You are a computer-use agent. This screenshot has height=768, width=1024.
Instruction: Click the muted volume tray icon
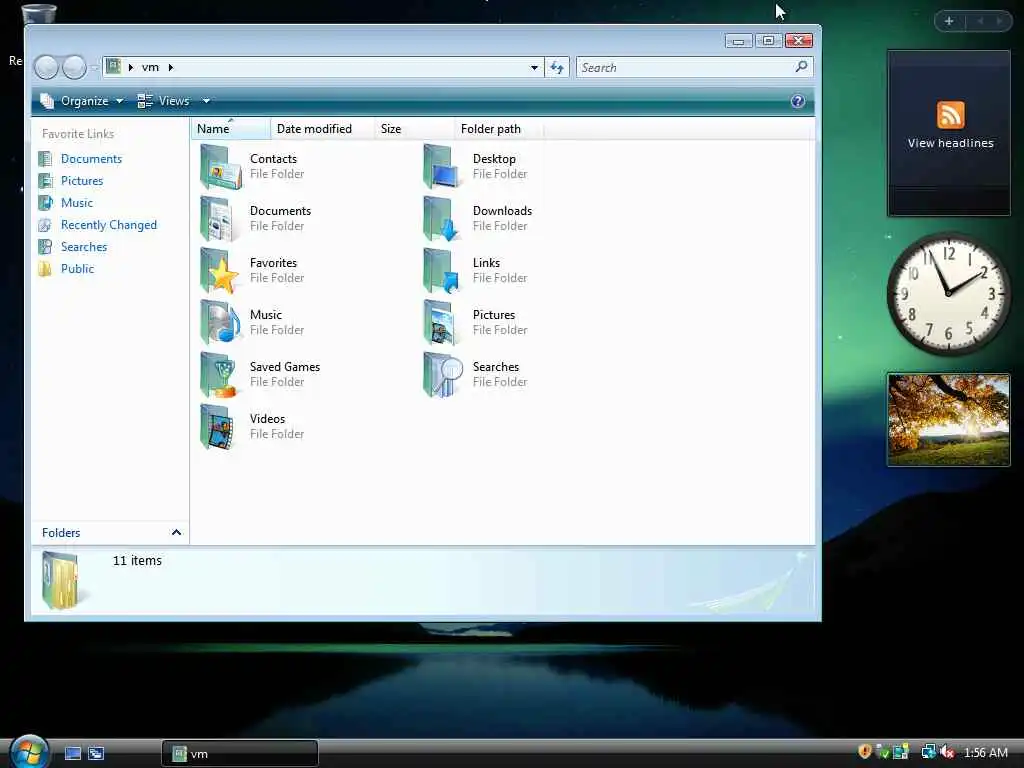click(947, 752)
